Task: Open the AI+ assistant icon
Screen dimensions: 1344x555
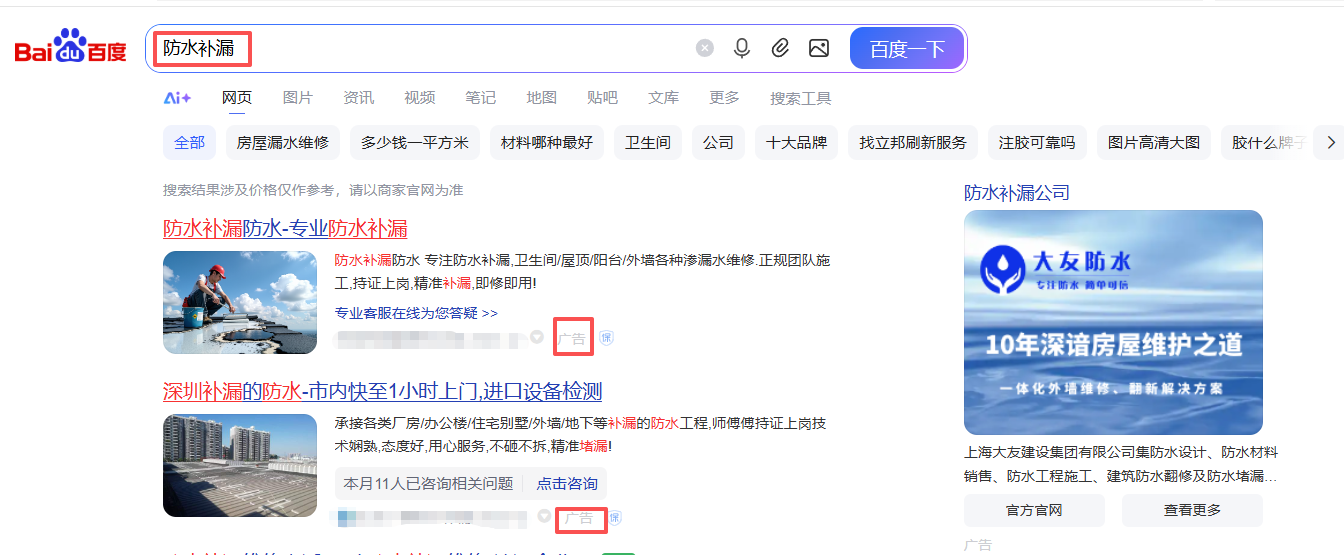Action: tap(177, 98)
